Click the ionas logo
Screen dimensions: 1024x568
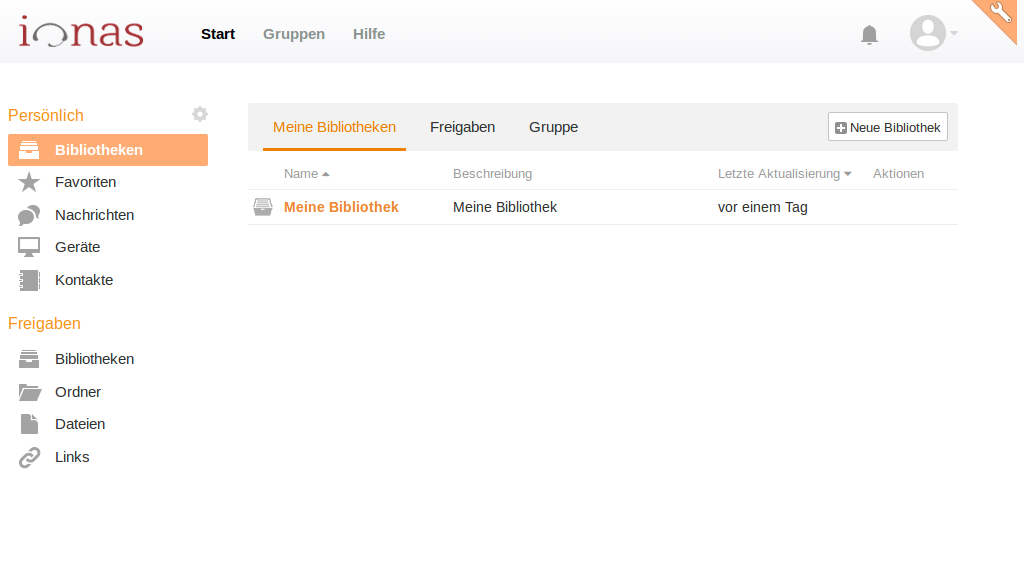point(81,32)
